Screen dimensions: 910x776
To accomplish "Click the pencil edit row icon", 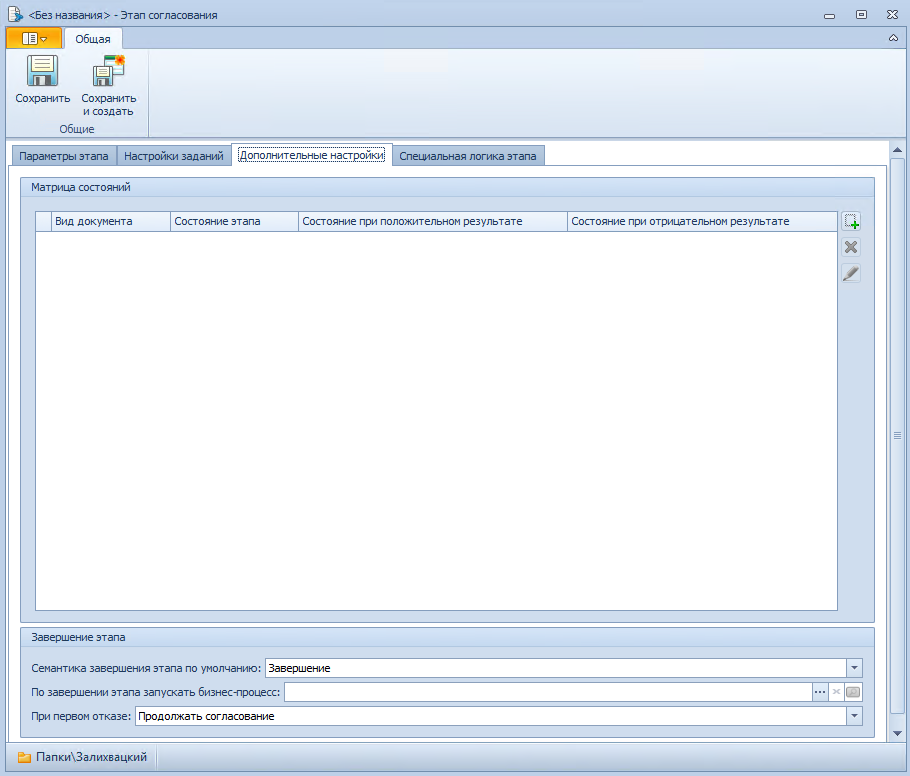I will tap(851, 274).
